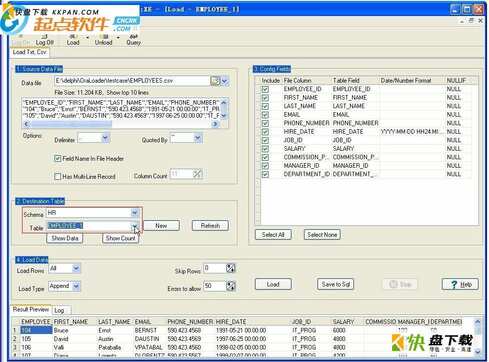The width and height of the screenshot is (489, 362).
Task: Enable Has Multi-Line Record checkbox
Action: pyautogui.click(x=58, y=176)
